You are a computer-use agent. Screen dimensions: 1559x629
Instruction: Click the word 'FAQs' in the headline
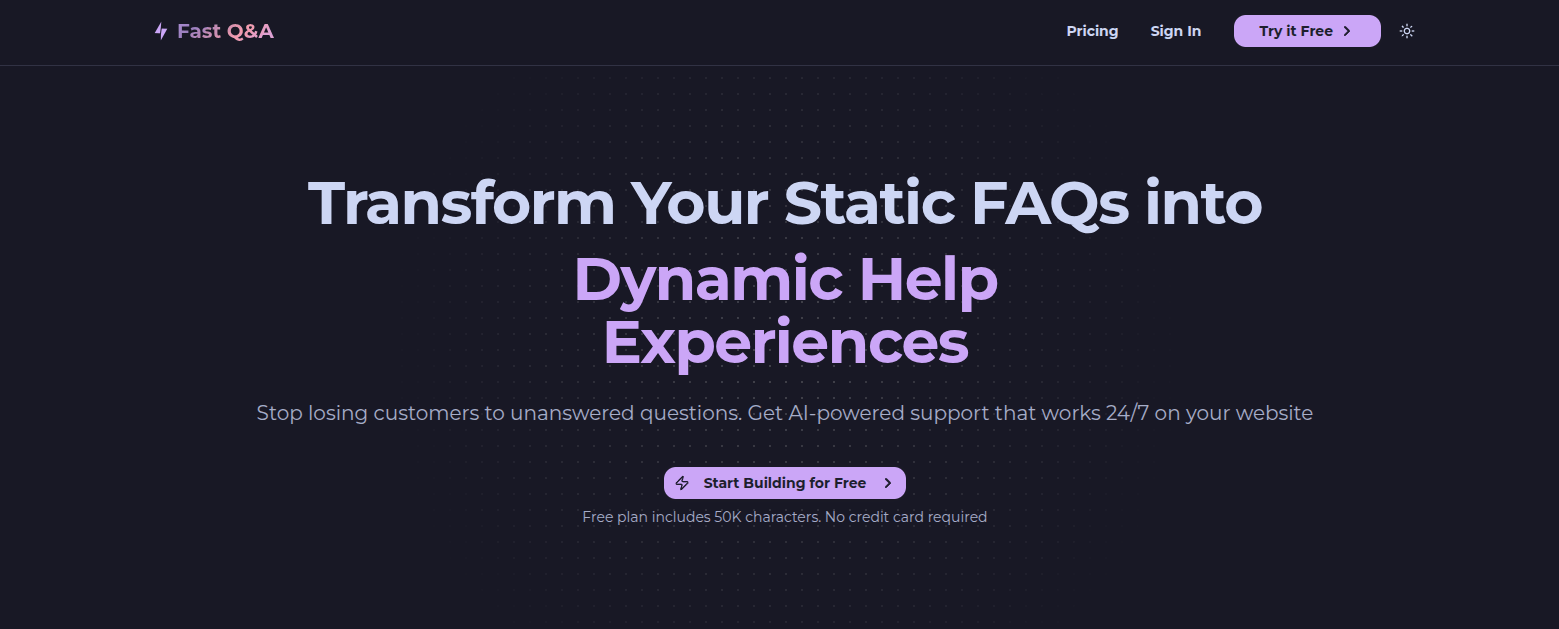point(1050,203)
